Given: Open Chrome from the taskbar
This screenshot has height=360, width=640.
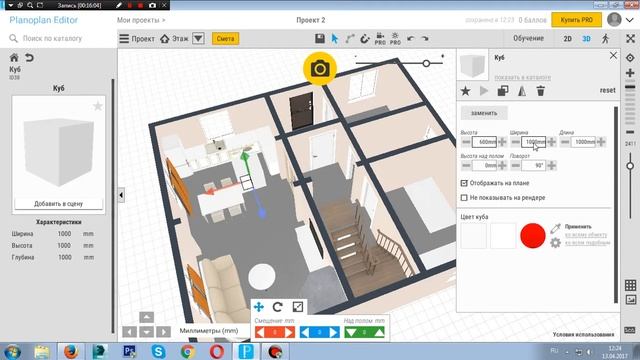Looking at the screenshot, I should tap(188, 351).
